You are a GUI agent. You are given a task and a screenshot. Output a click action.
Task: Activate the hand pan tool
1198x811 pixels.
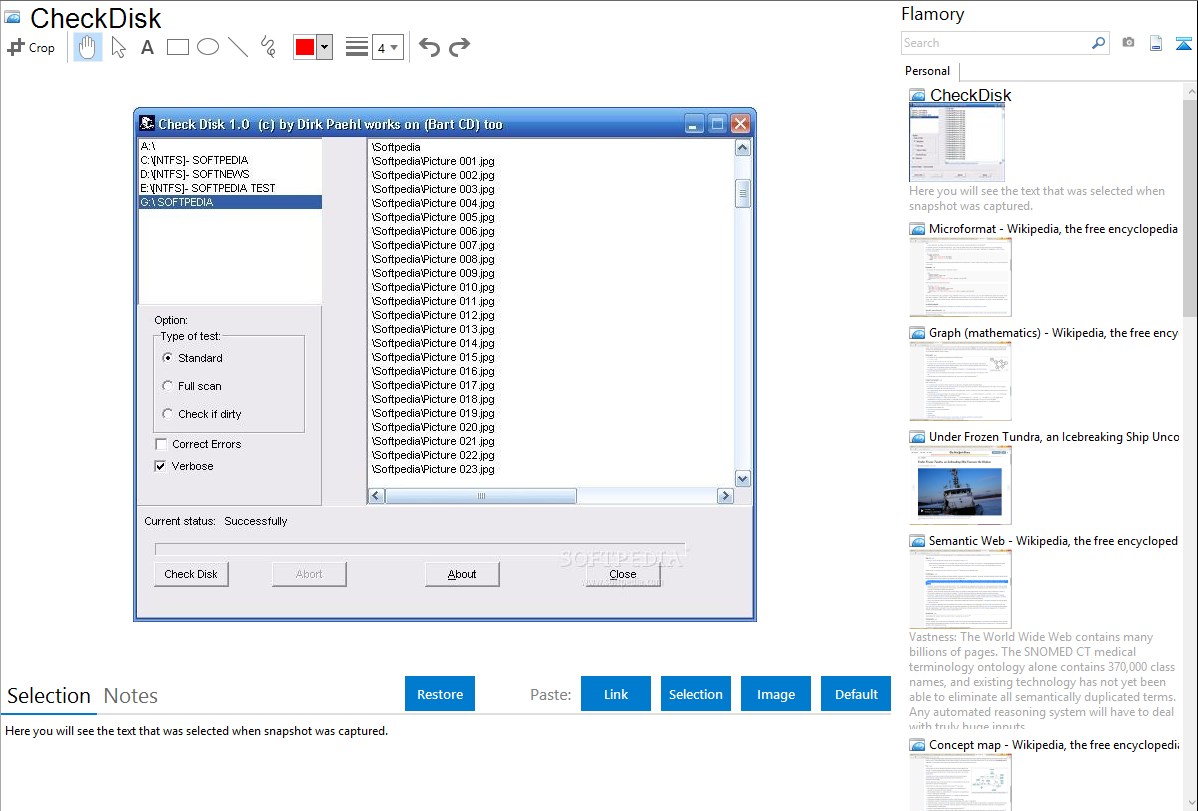[x=88, y=47]
